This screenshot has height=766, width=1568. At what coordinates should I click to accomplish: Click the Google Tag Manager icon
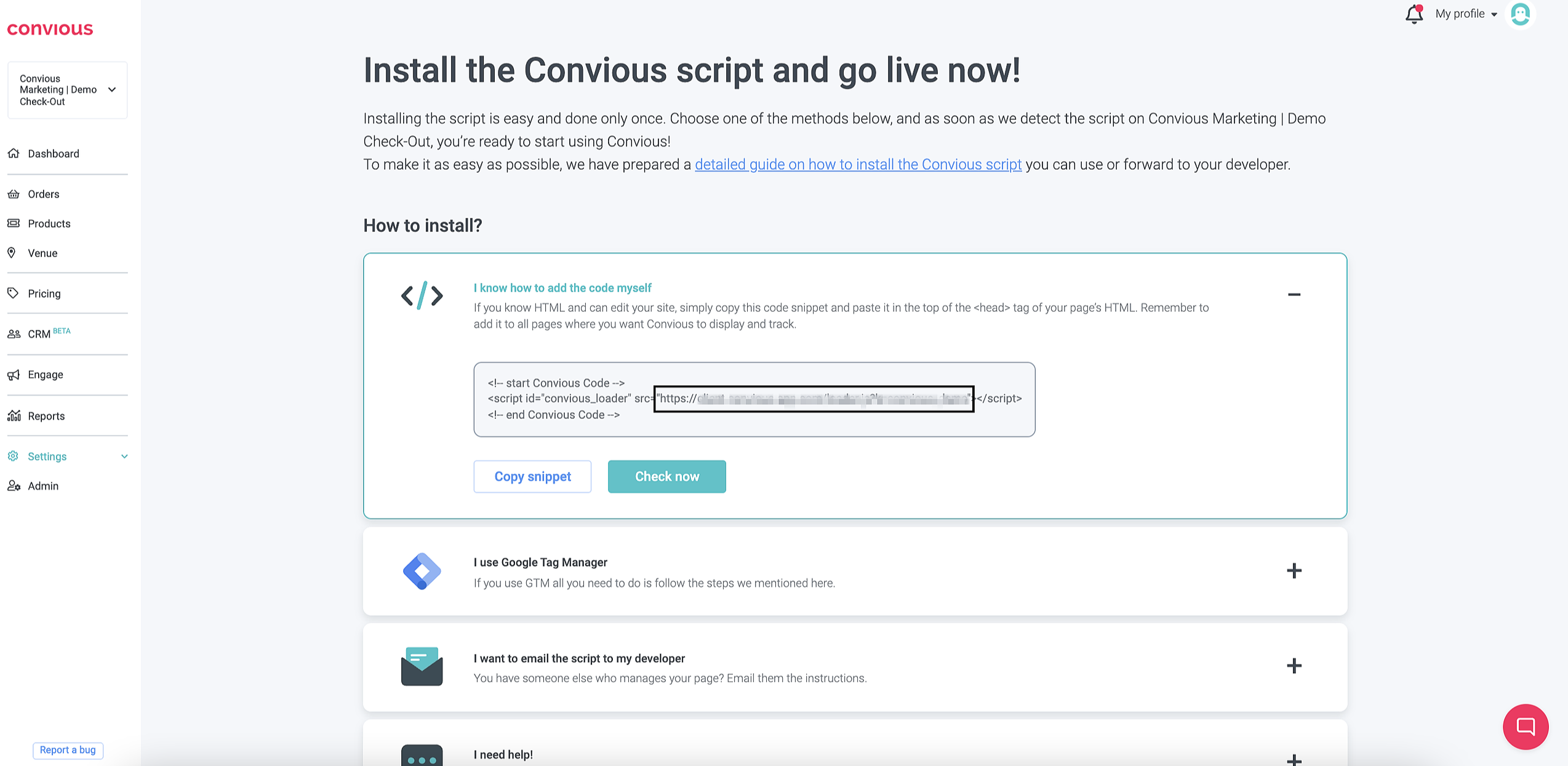point(422,571)
